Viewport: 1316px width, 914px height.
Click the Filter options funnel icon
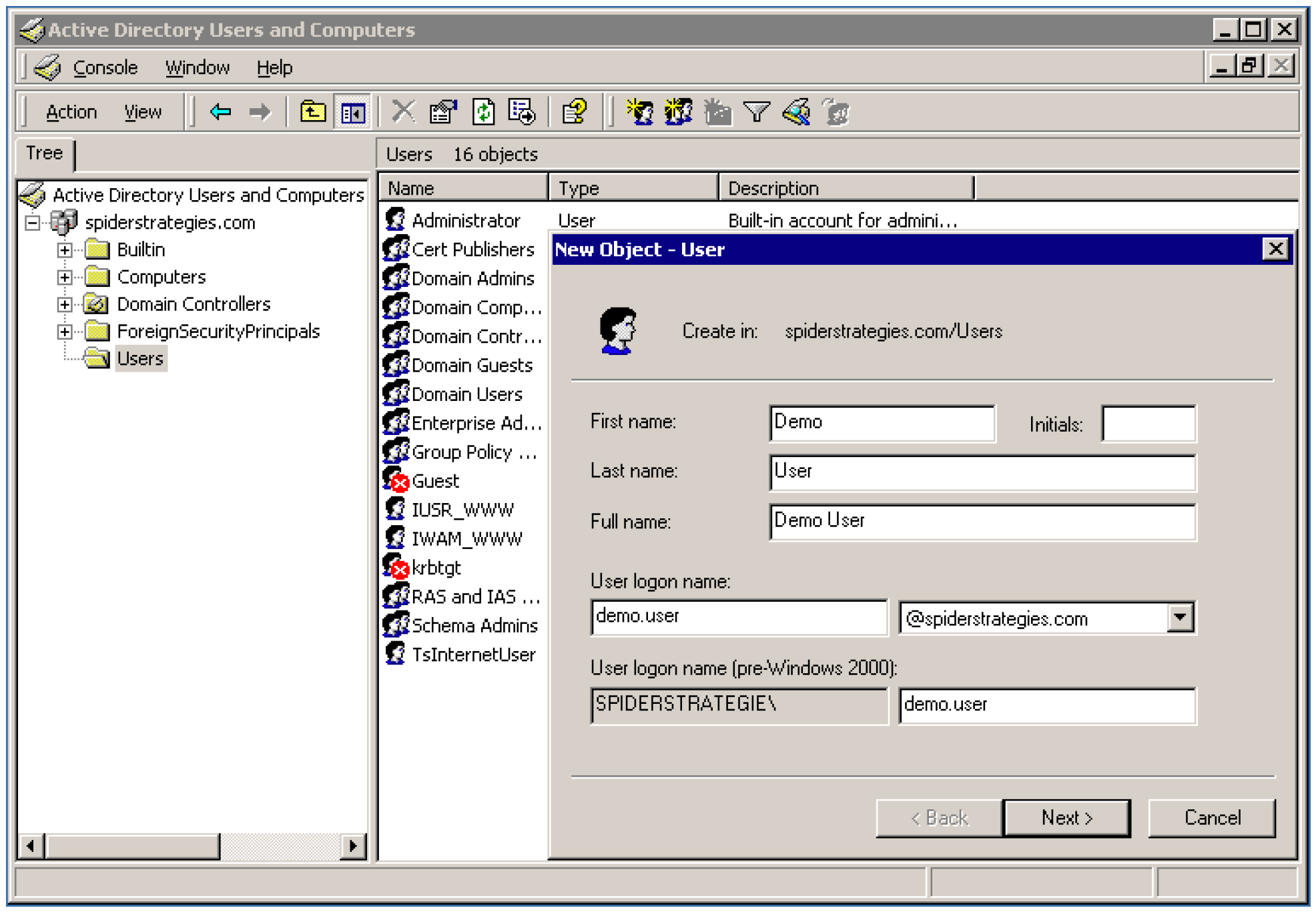click(756, 111)
